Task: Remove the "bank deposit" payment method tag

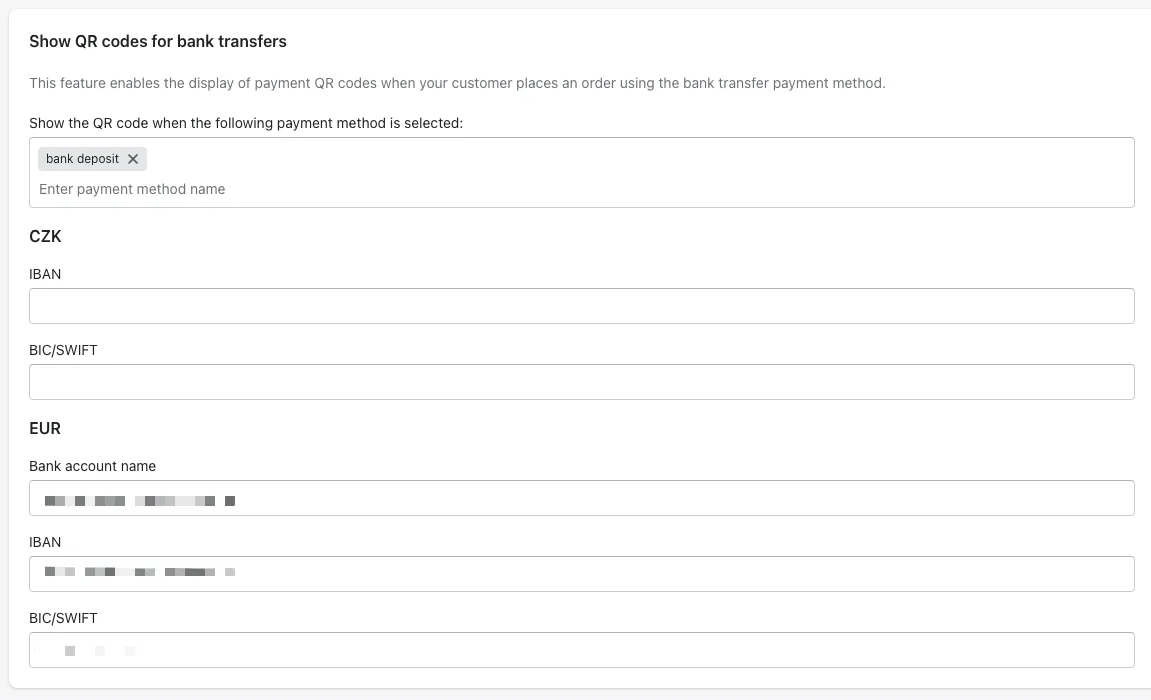Action: [133, 159]
